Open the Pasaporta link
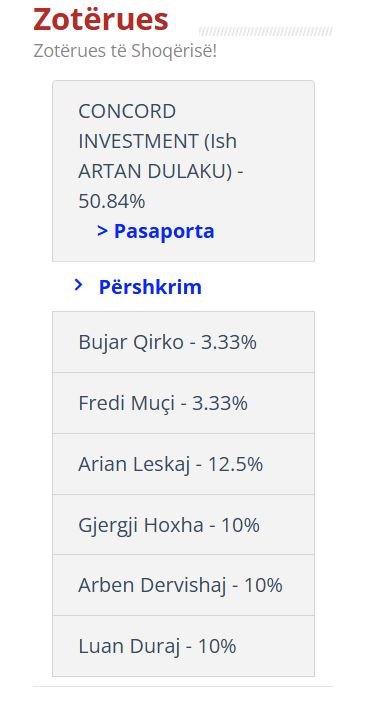Viewport: 370px width, 707px height. point(164,231)
